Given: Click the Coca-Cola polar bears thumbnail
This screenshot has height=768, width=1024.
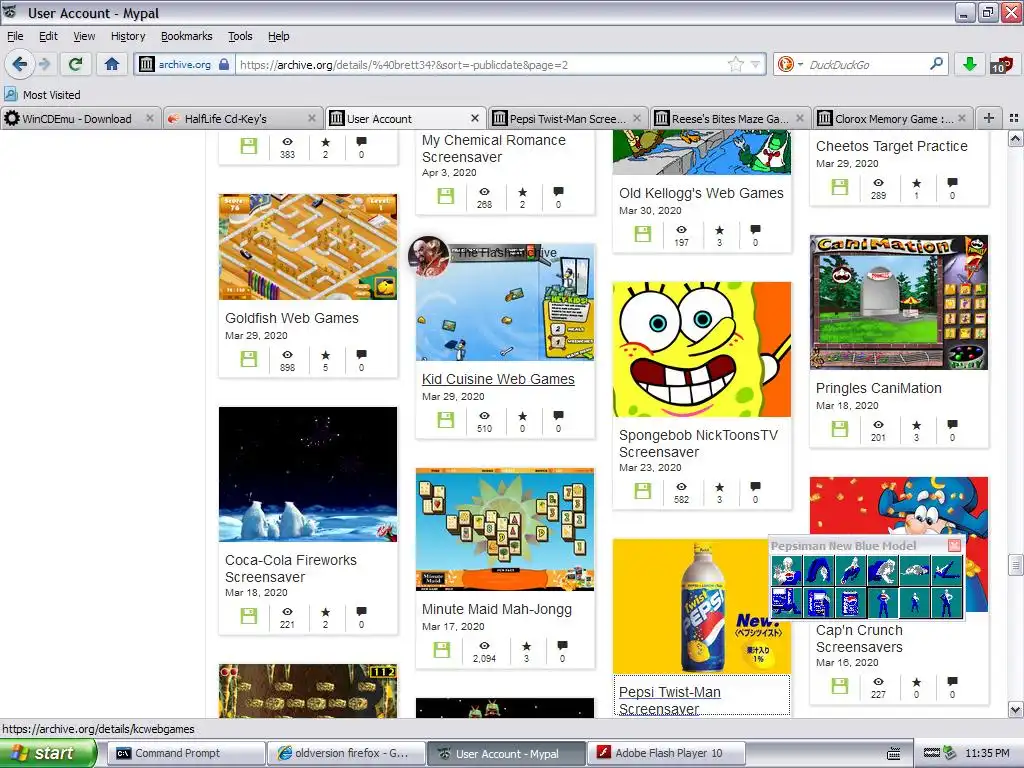Looking at the screenshot, I should (308, 474).
